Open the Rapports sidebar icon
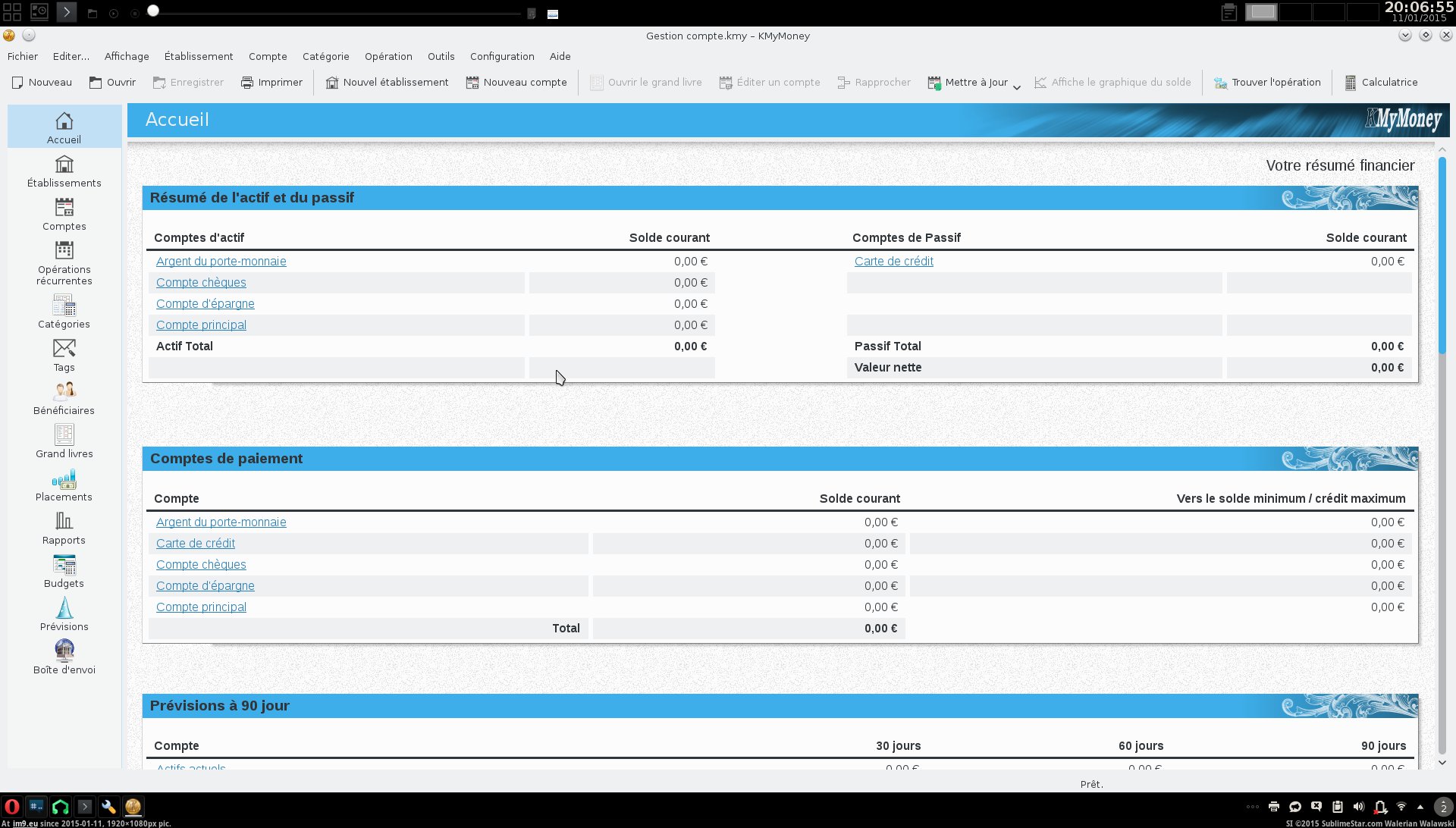This screenshot has width=1456, height=828. (x=64, y=528)
